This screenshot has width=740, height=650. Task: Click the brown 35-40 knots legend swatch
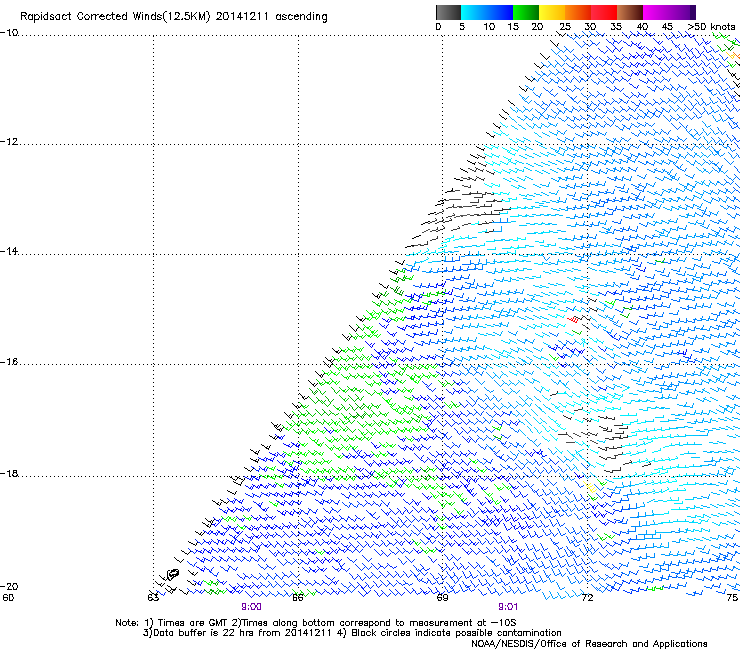630,12
